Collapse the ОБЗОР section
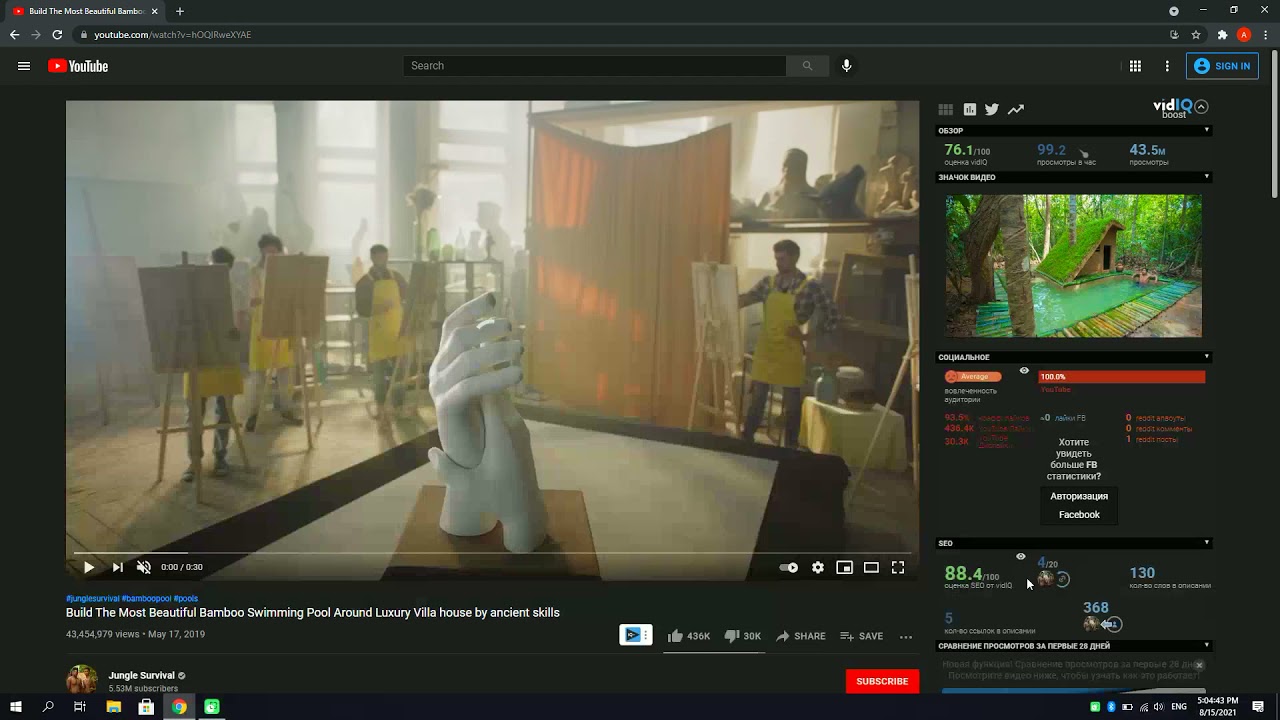This screenshot has width=1280, height=720. tap(1206, 131)
